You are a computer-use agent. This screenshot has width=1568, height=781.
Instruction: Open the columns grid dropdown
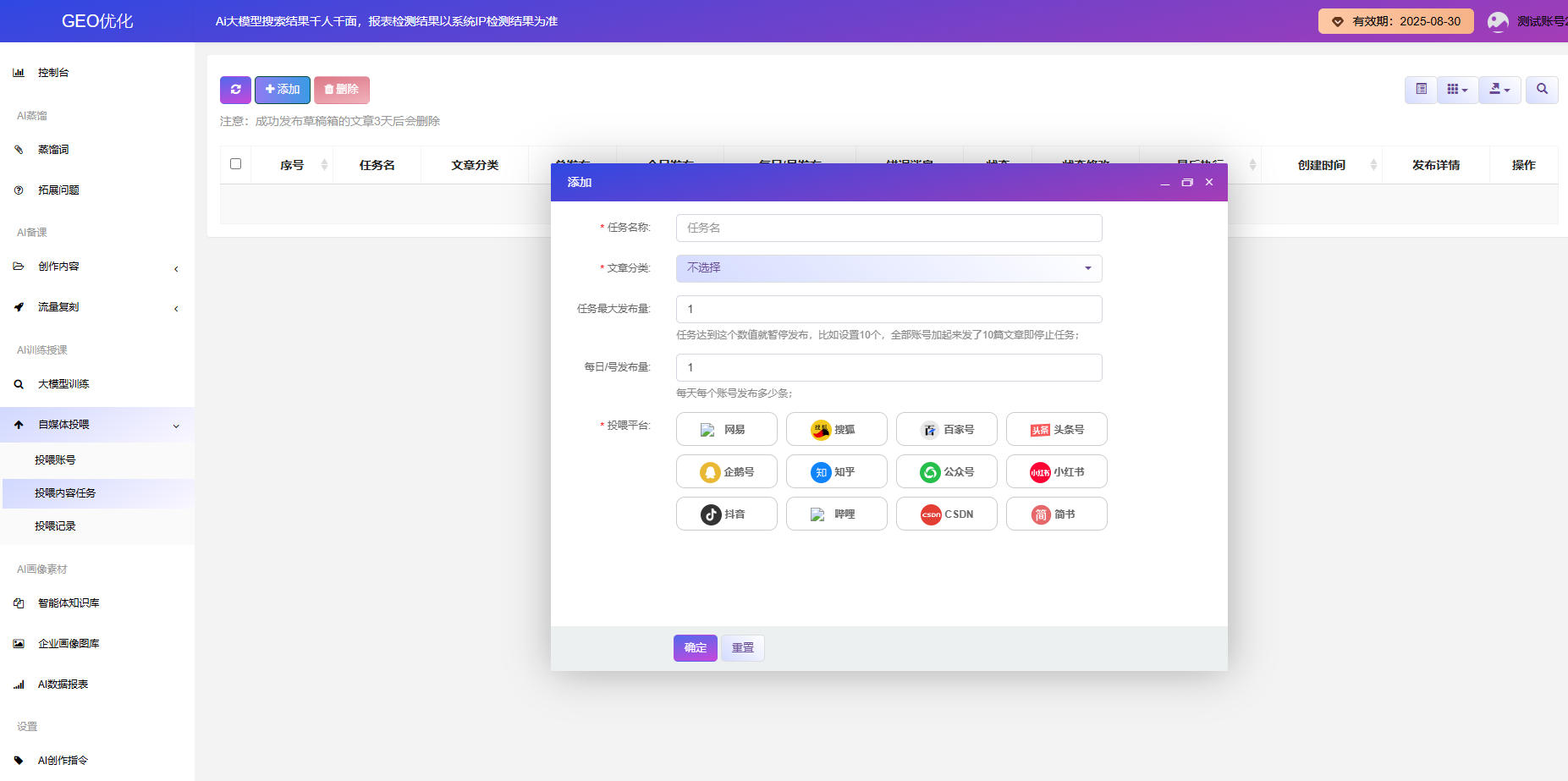1457,90
